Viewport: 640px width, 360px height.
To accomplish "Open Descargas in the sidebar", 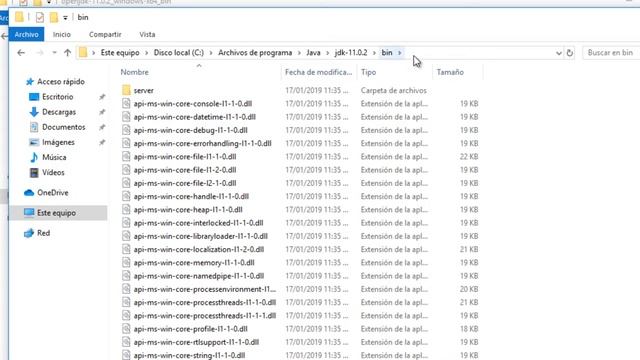I will coord(59,112).
